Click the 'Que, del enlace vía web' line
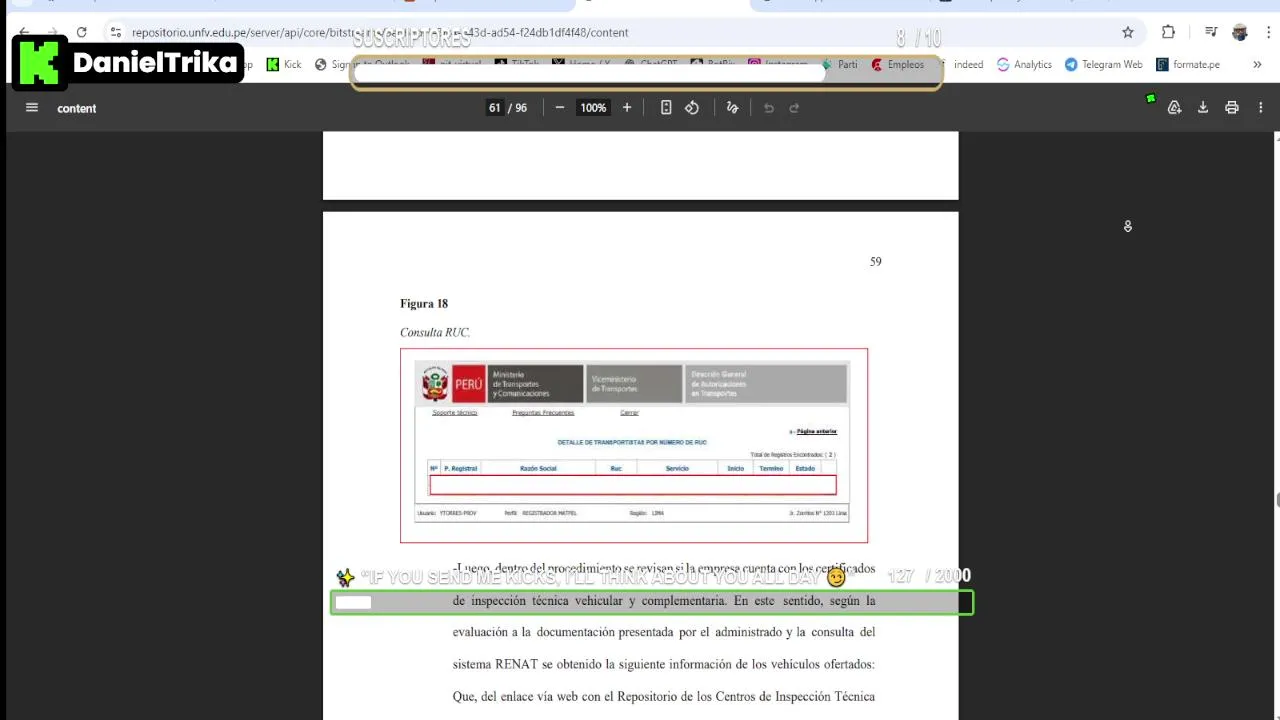 (x=664, y=697)
